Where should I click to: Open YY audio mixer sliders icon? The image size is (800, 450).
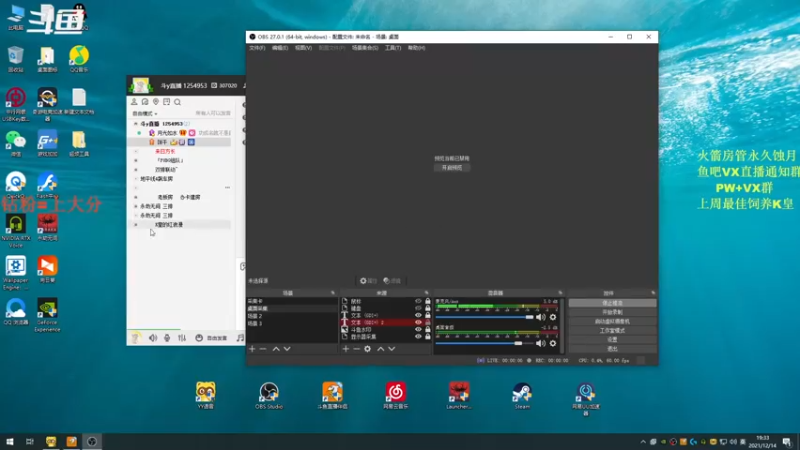[182, 338]
